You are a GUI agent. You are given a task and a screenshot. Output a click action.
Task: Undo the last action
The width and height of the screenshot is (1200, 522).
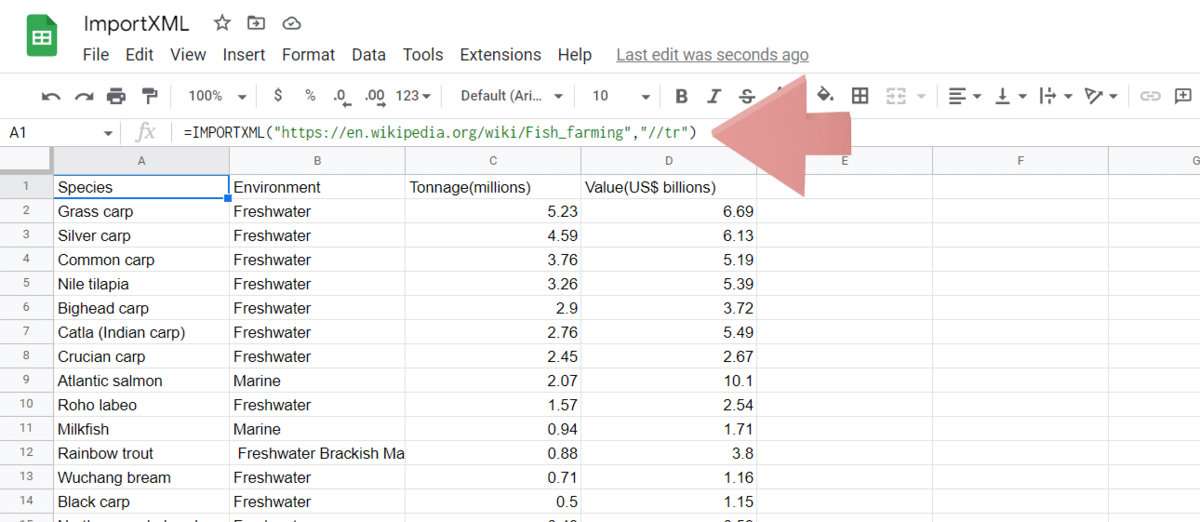coord(51,96)
